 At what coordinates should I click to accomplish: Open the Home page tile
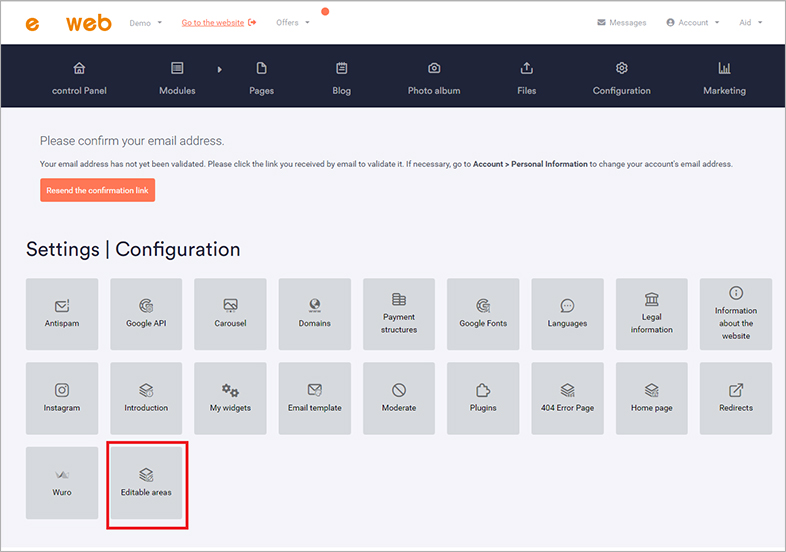(651, 398)
